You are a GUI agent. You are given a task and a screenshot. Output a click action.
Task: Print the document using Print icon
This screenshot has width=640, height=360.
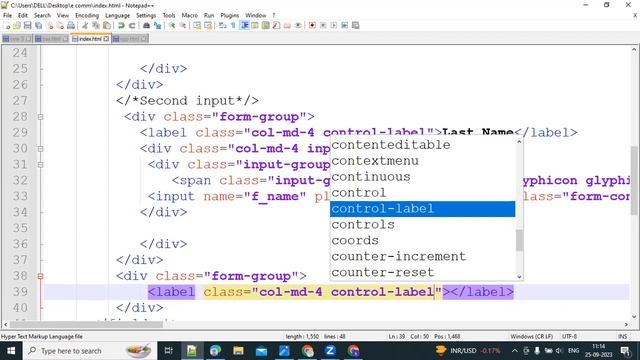71,25
